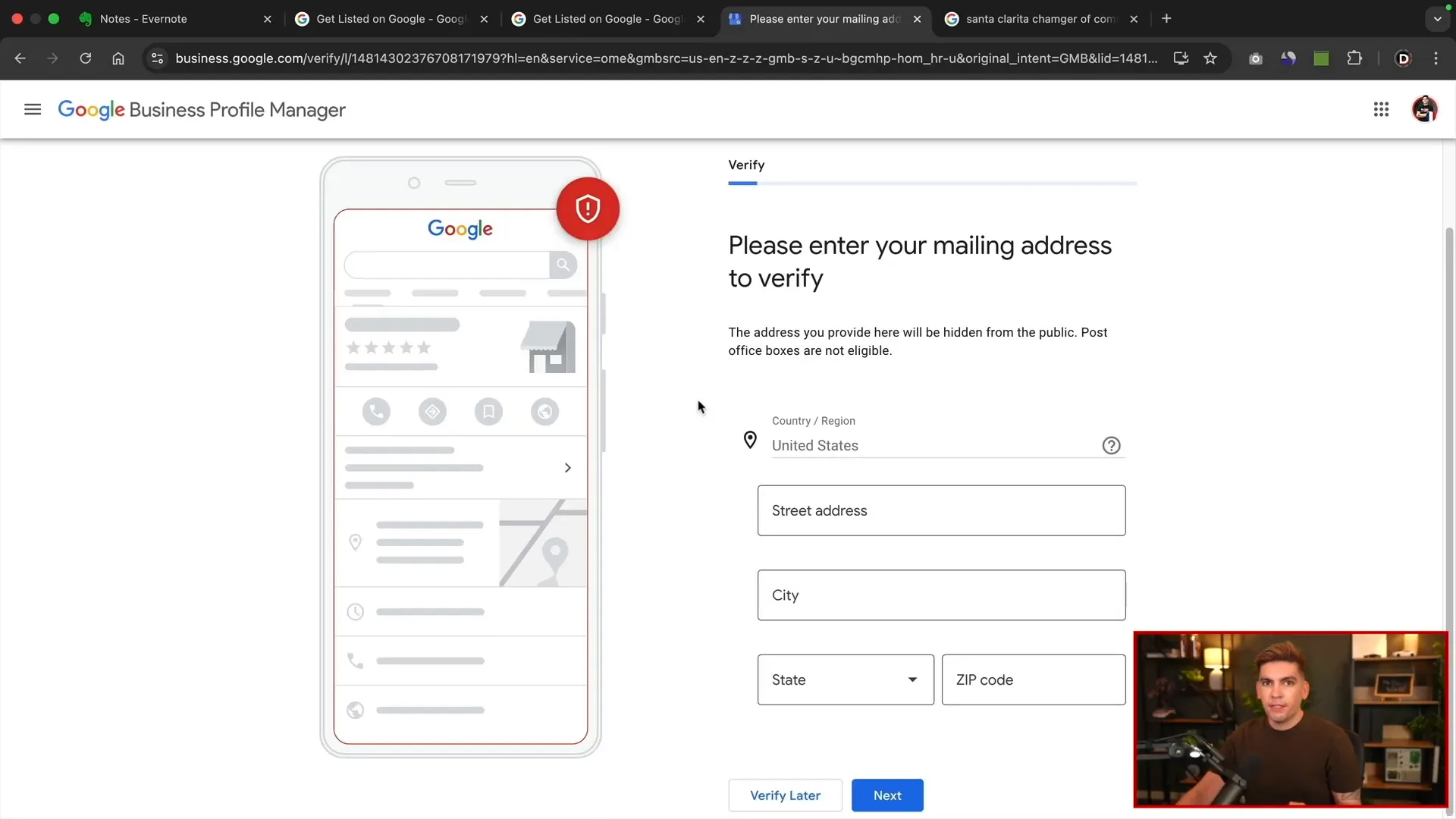The height and width of the screenshot is (819, 1456).
Task: Open the extensions puzzle menu
Action: click(1354, 58)
